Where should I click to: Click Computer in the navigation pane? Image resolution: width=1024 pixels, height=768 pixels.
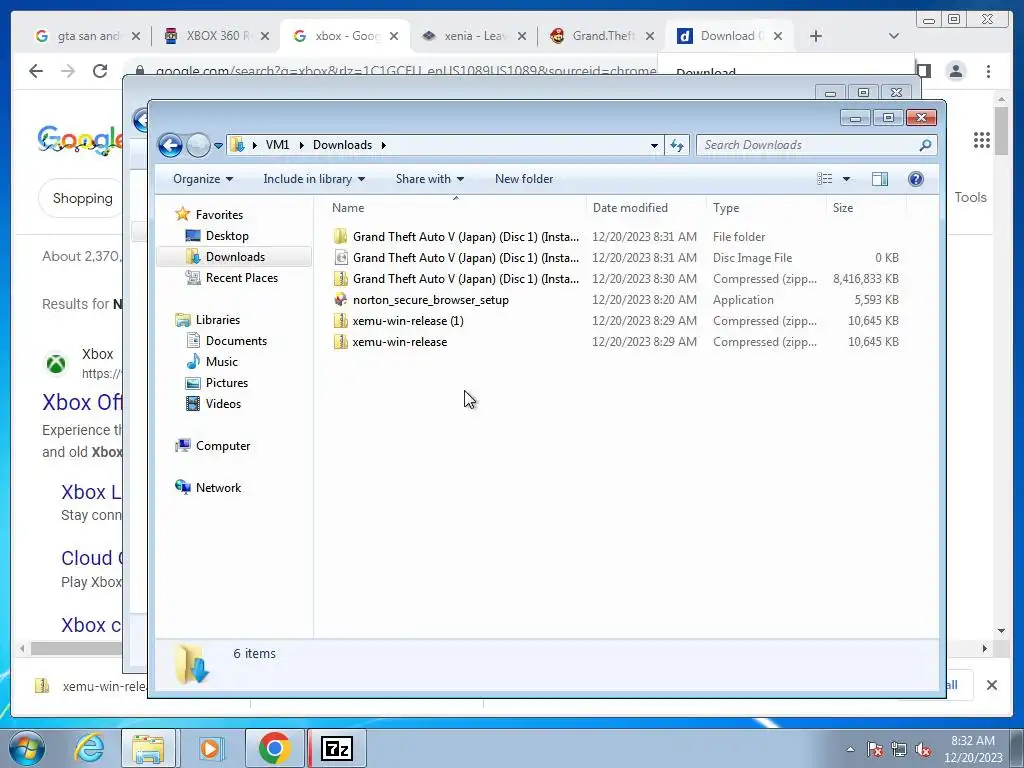point(213,445)
